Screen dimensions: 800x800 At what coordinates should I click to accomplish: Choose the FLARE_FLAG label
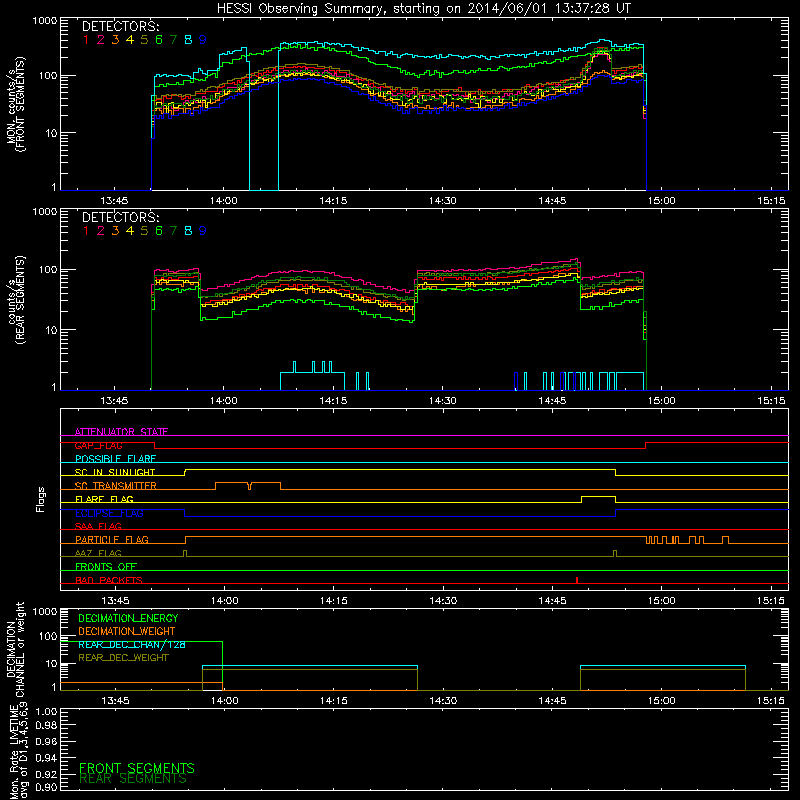coord(104,499)
